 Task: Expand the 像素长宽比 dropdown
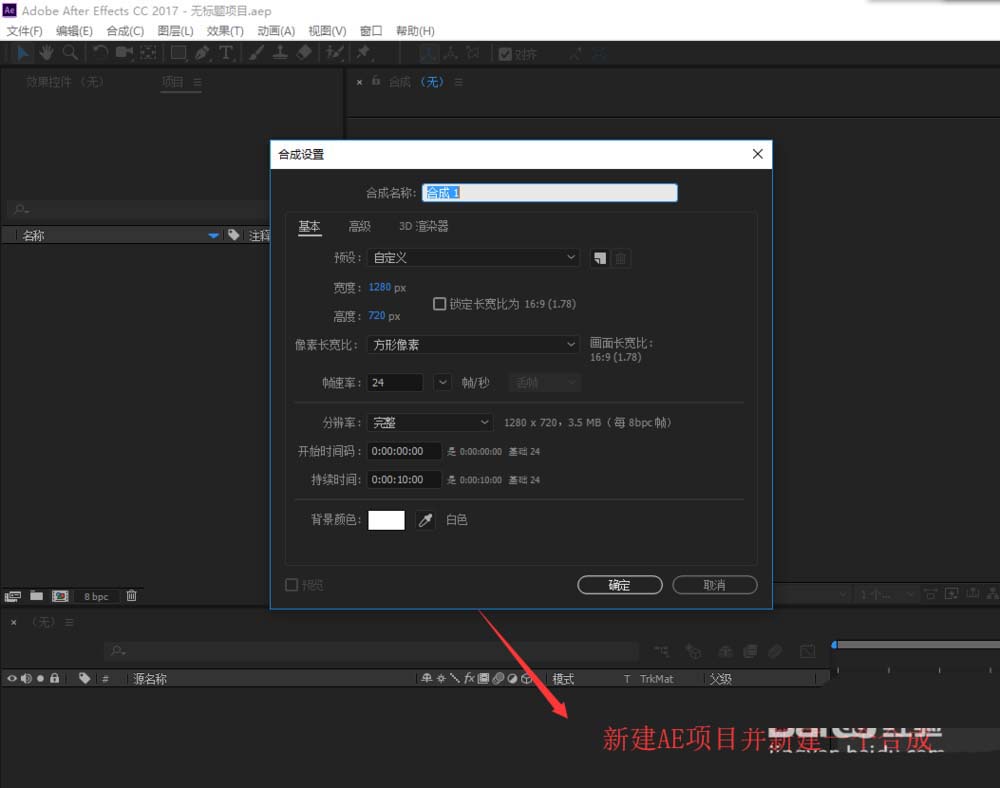473,344
